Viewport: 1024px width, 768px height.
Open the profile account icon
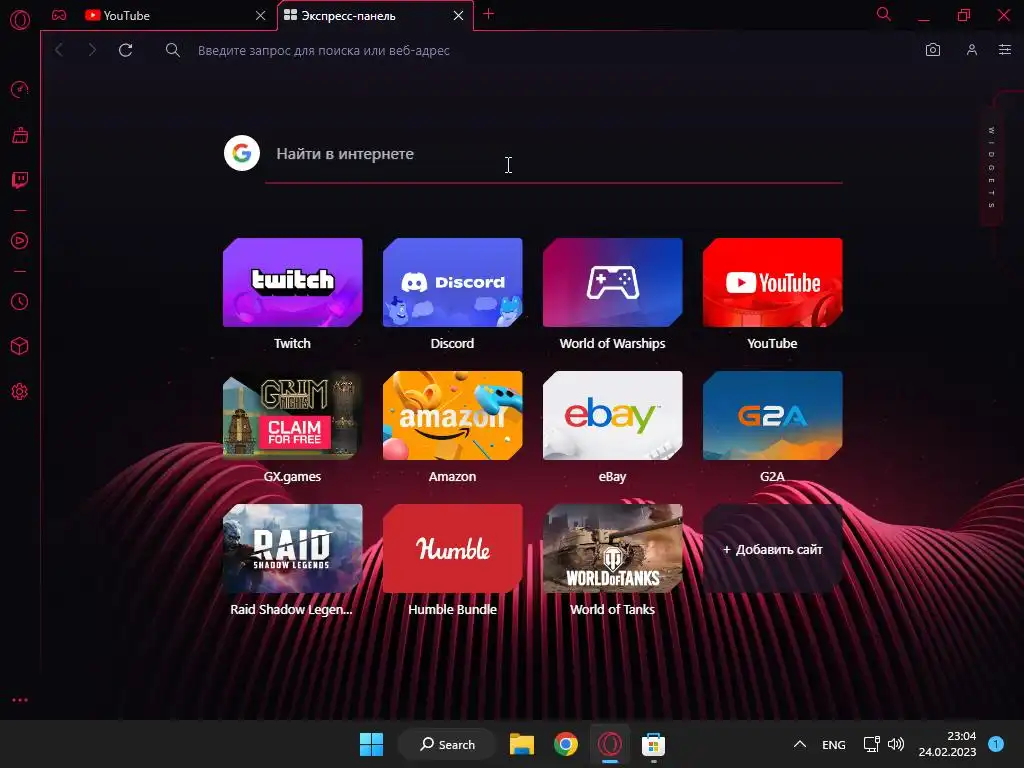pyautogui.click(x=972, y=50)
